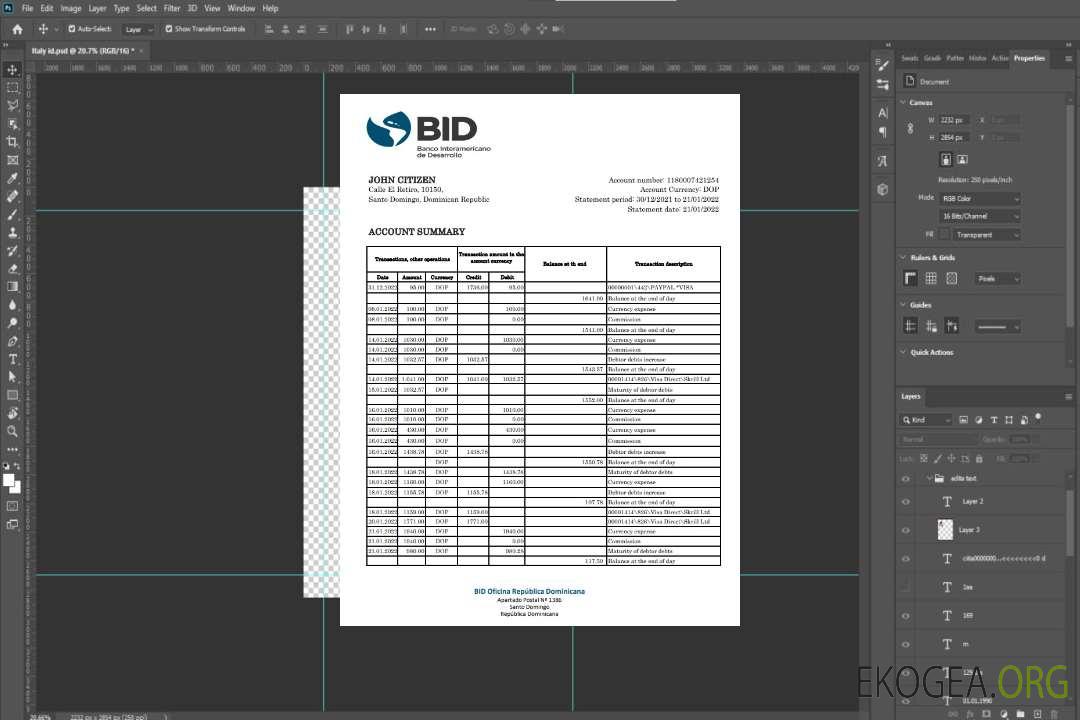Uncheck Show Transform Controls
This screenshot has height=720, width=1080.
pos(169,29)
